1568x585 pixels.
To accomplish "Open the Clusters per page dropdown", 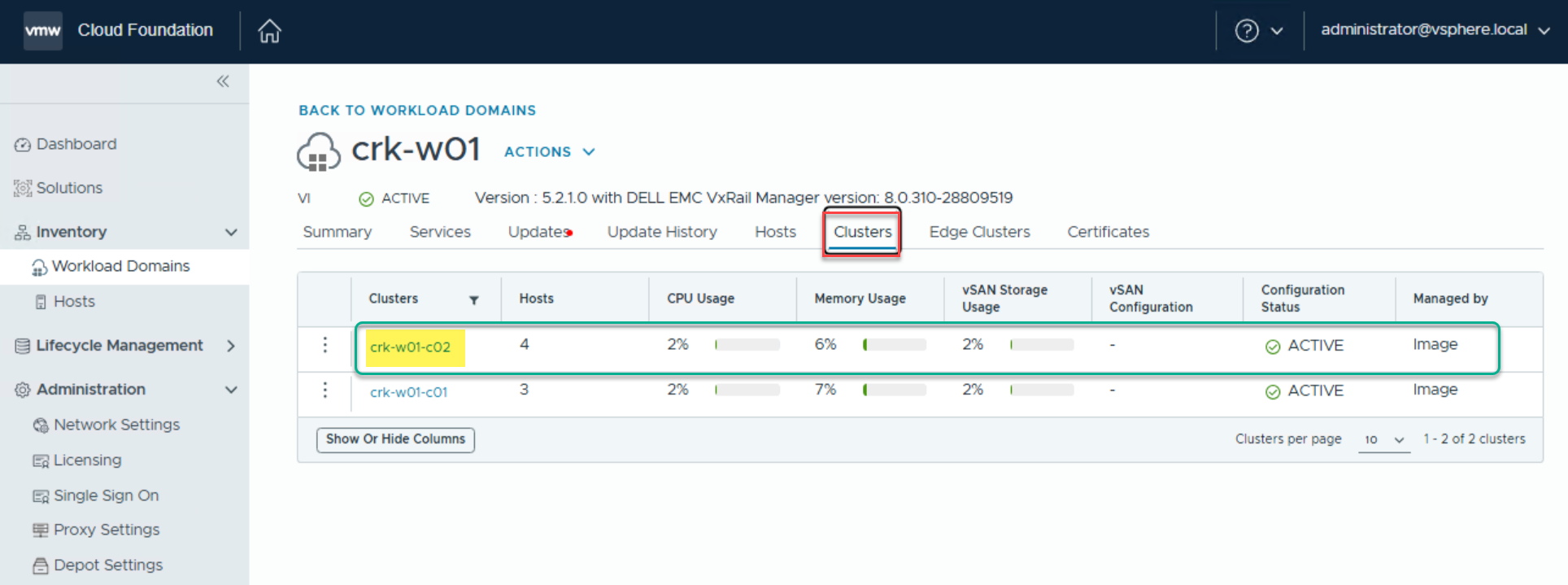I will pos(1383,439).
